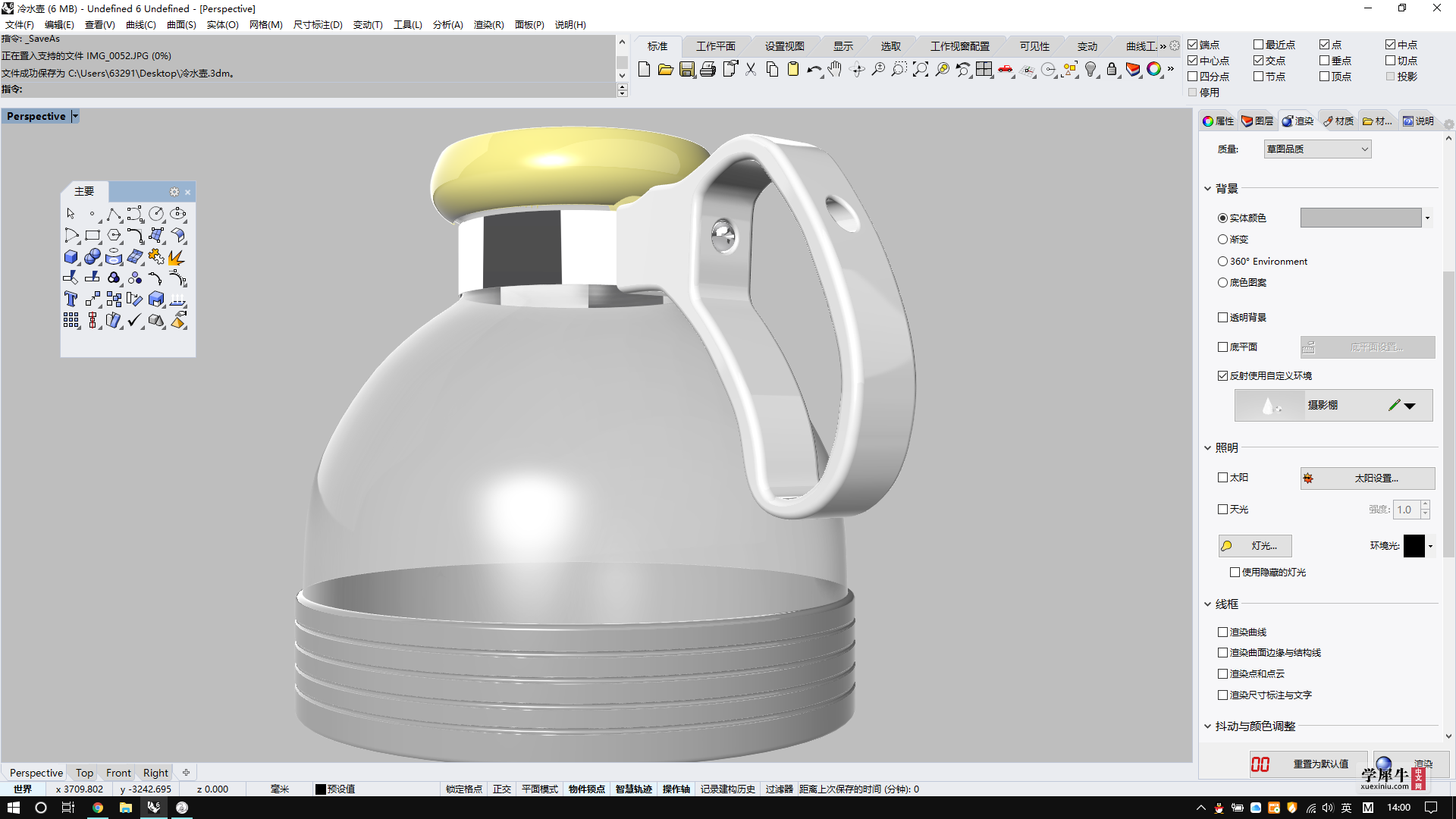This screenshot has width=1456, height=819.
Task: Toggle the 最近点 osnap checkbox
Action: (1259, 45)
